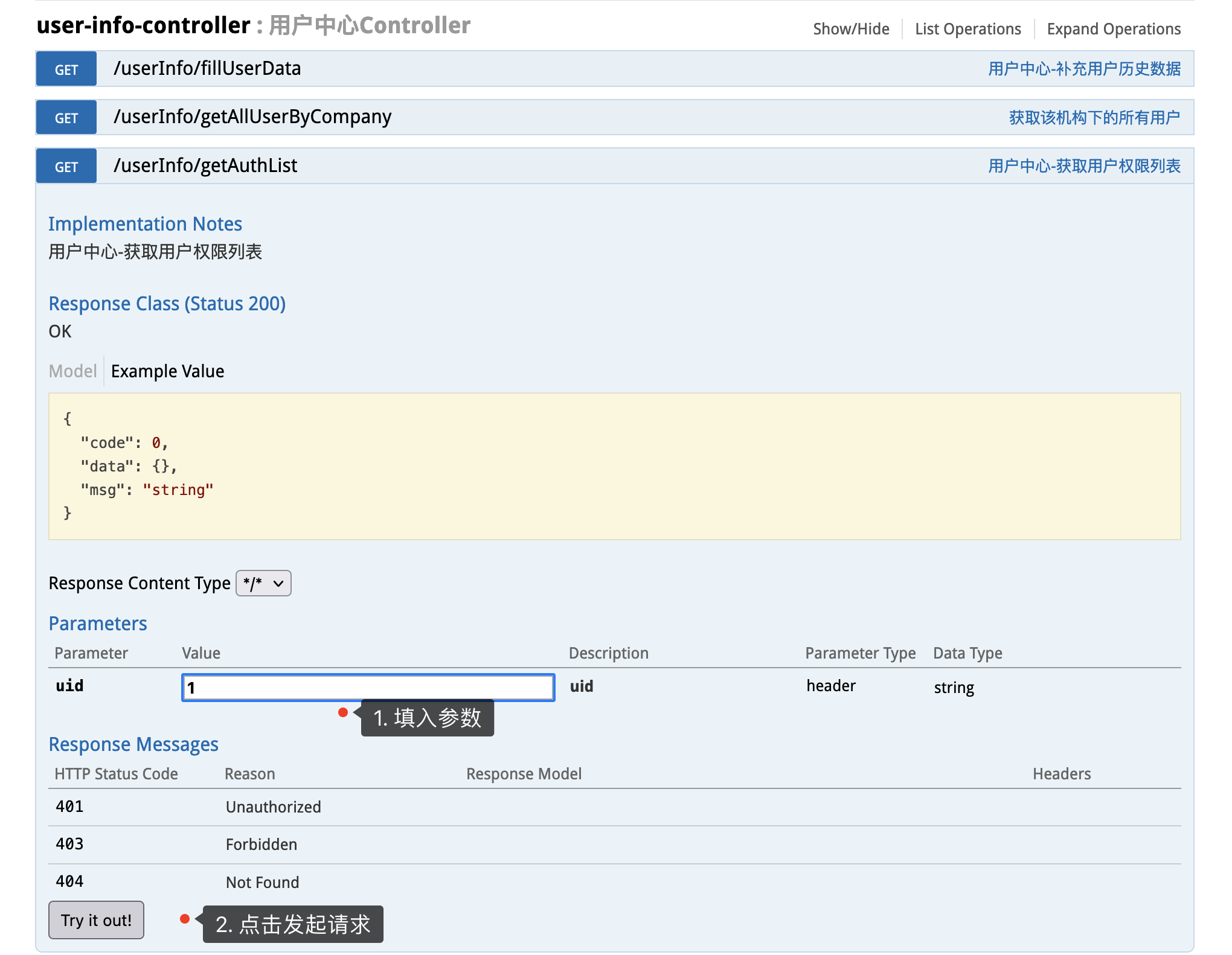This screenshot has width=1232, height=955.
Task: Collapse the /userInfo/getAuthList operation
Action: (205, 166)
